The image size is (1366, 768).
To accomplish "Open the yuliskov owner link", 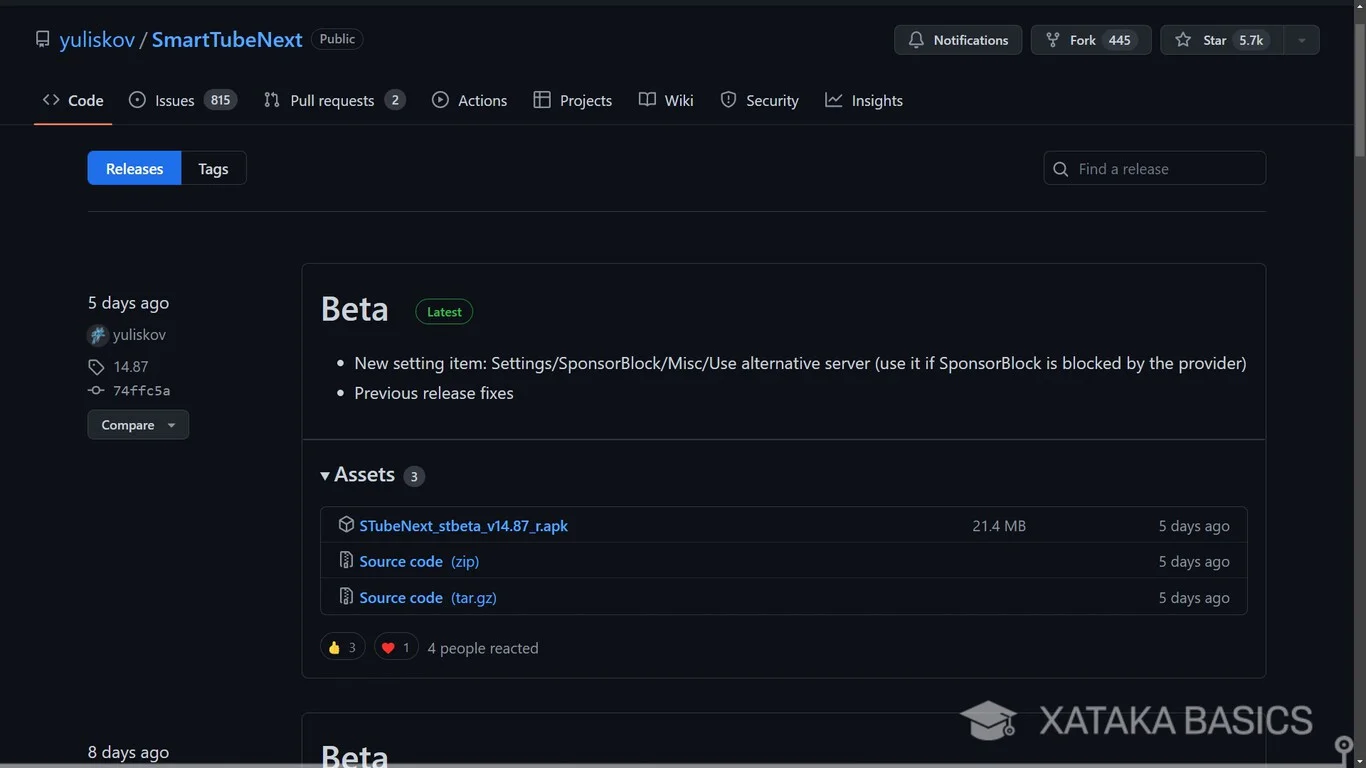I will click(97, 40).
